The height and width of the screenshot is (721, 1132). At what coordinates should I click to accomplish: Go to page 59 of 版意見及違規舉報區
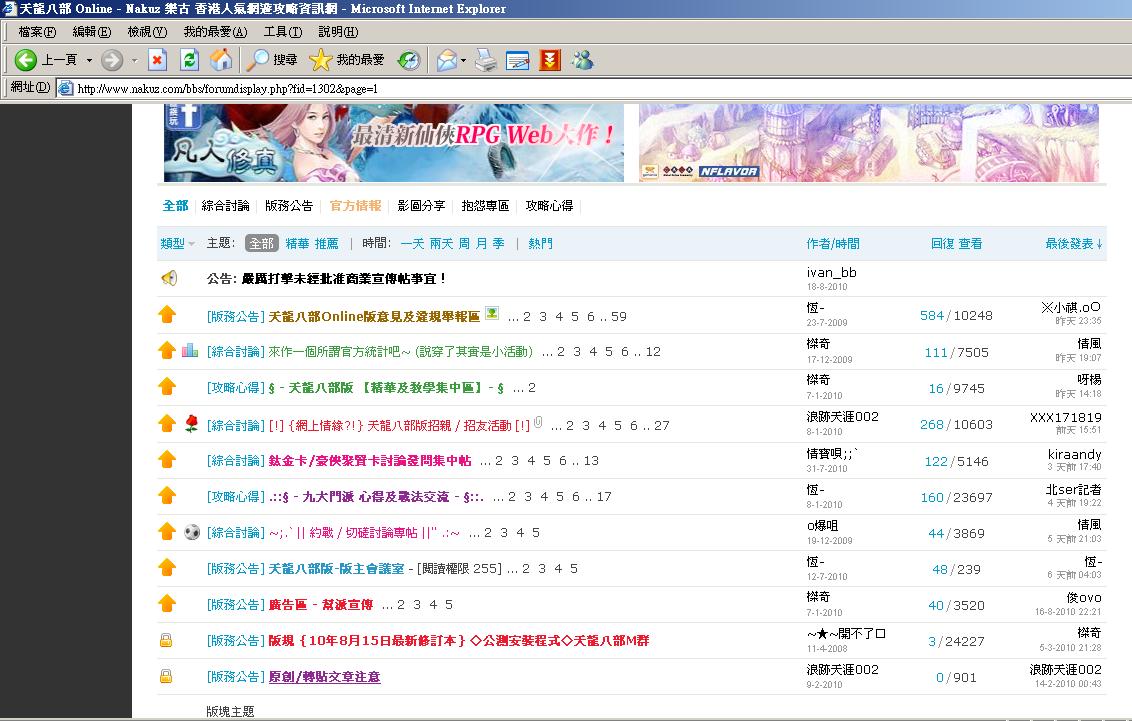pyautogui.click(x=619, y=316)
